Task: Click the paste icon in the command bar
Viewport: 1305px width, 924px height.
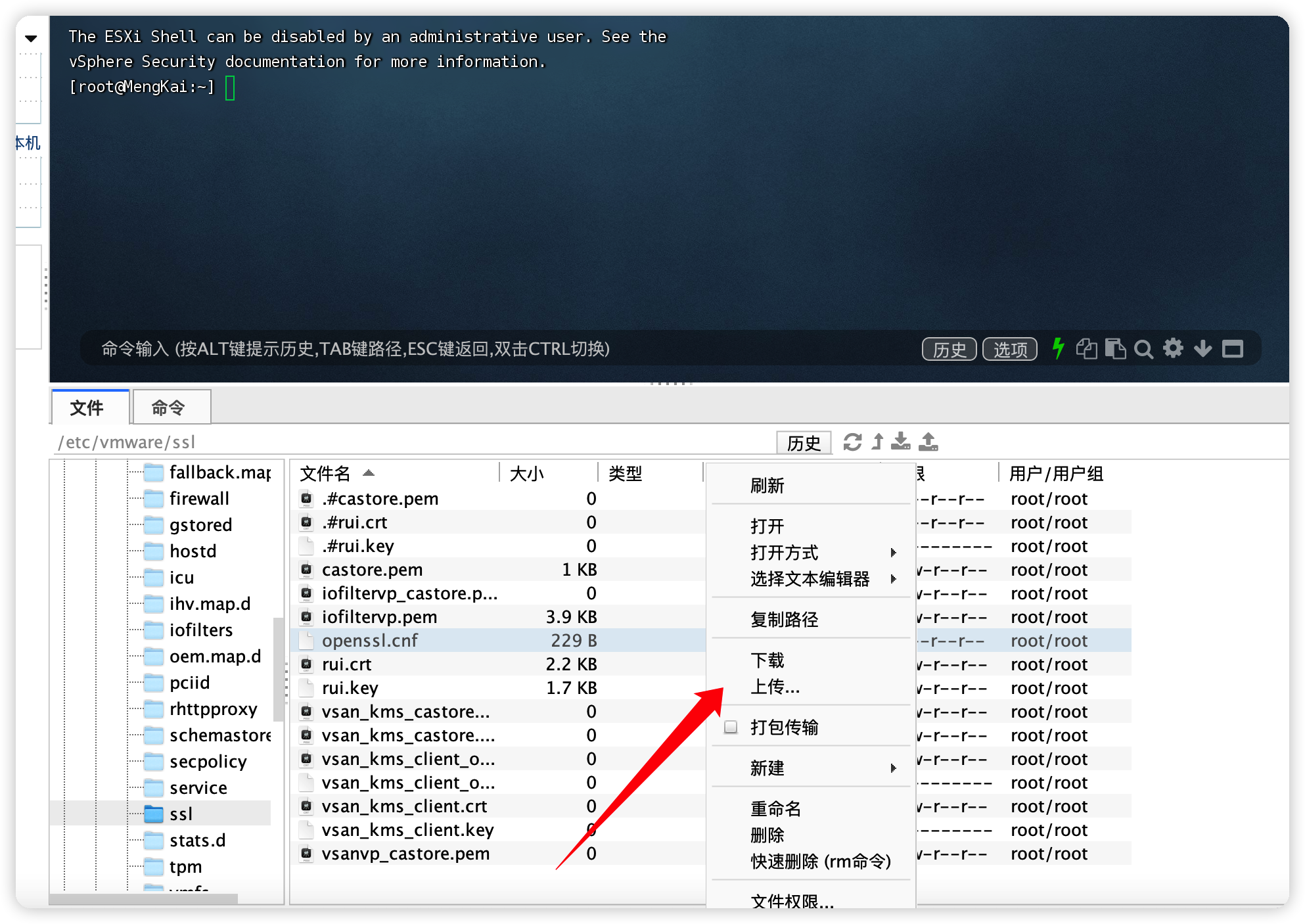Action: click(x=1115, y=348)
